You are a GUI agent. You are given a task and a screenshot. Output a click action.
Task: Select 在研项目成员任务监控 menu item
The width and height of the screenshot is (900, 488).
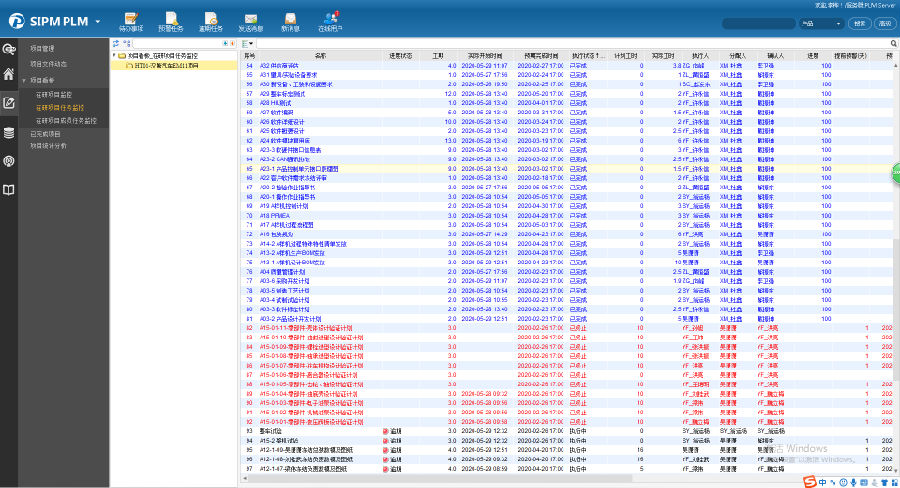[66, 120]
